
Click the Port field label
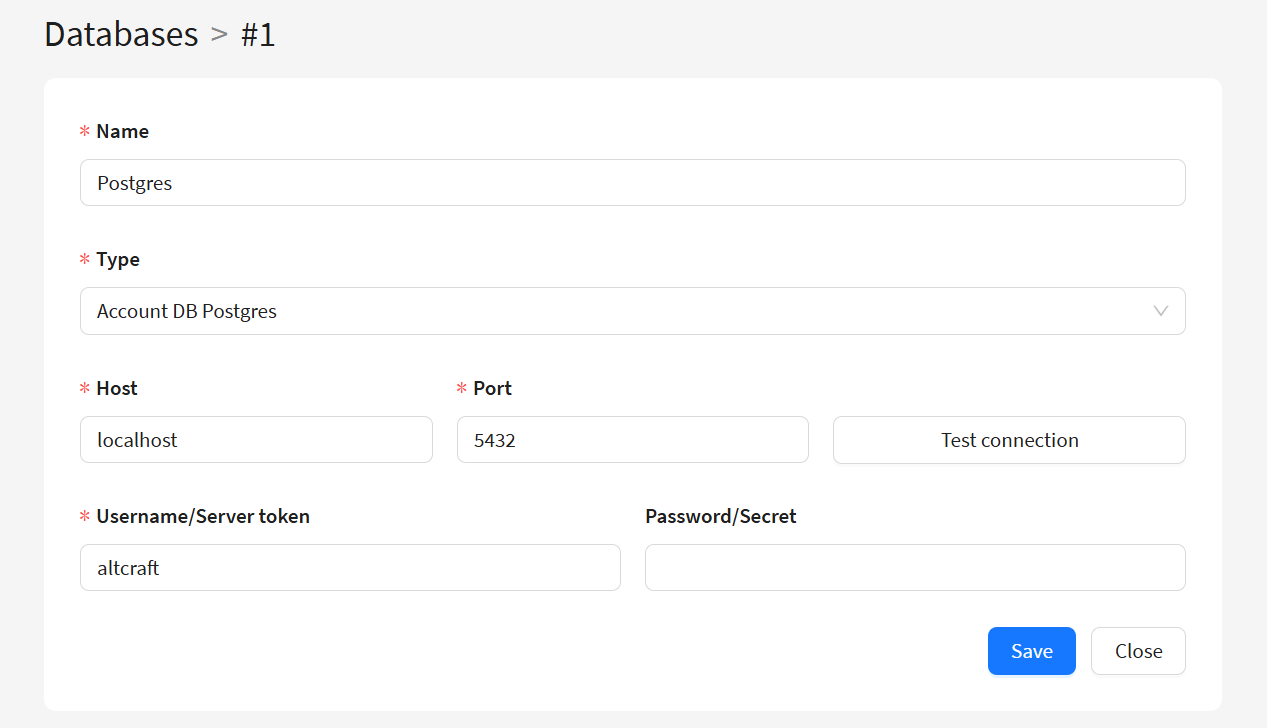click(492, 388)
